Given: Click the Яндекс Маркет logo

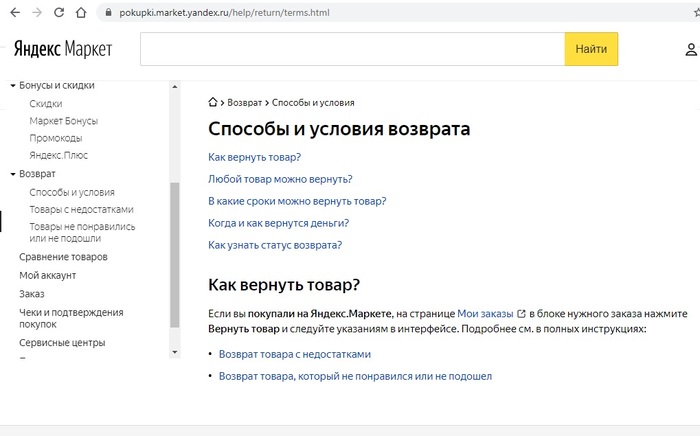Looking at the screenshot, I should click(x=63, y=49).
